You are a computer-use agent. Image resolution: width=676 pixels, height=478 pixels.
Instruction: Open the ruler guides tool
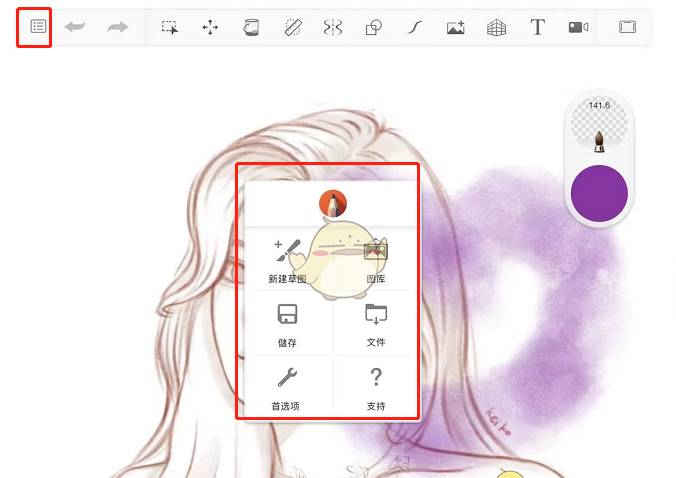tap(293, 27)
